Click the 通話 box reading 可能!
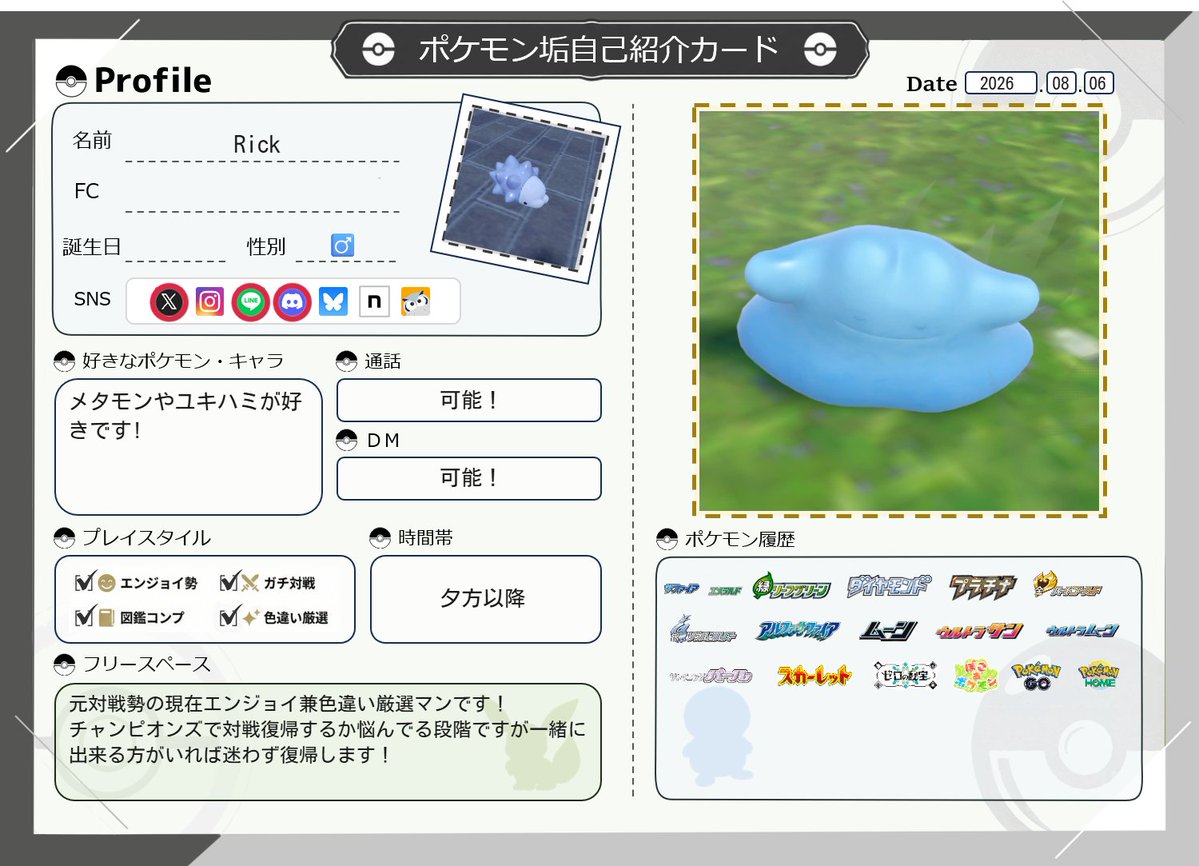 (469, 400)
